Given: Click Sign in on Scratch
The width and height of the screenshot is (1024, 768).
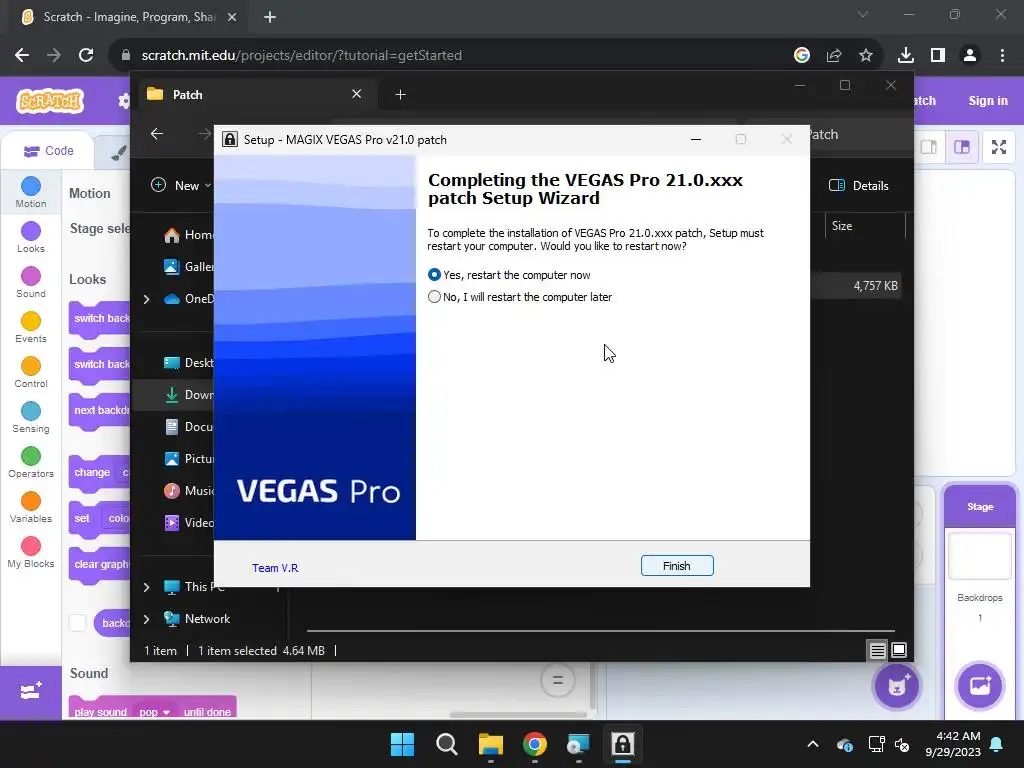Looking at the screenshot, I should click(x=987, y=101).
